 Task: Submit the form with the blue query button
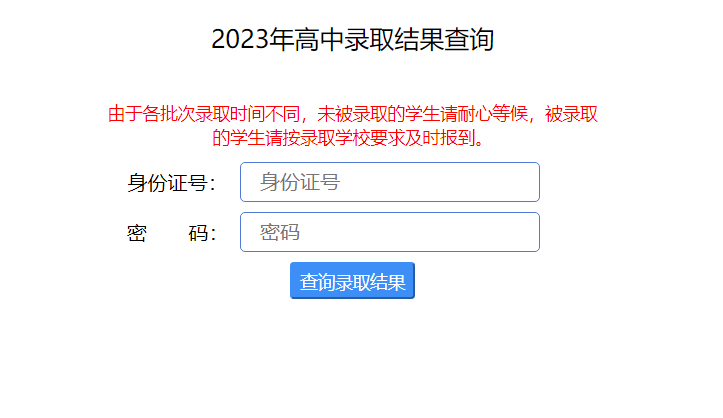pos(352,281)
